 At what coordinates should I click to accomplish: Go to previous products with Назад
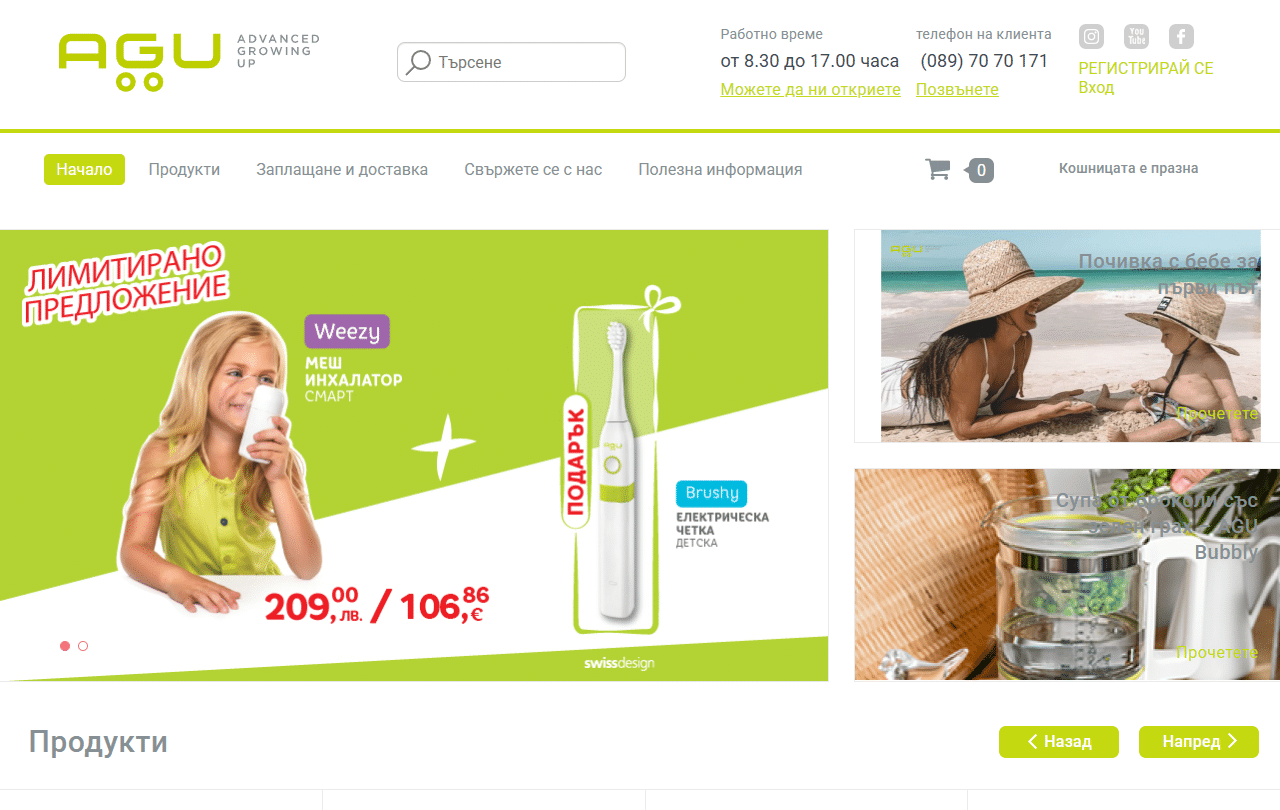click(x=1059, y=742)
